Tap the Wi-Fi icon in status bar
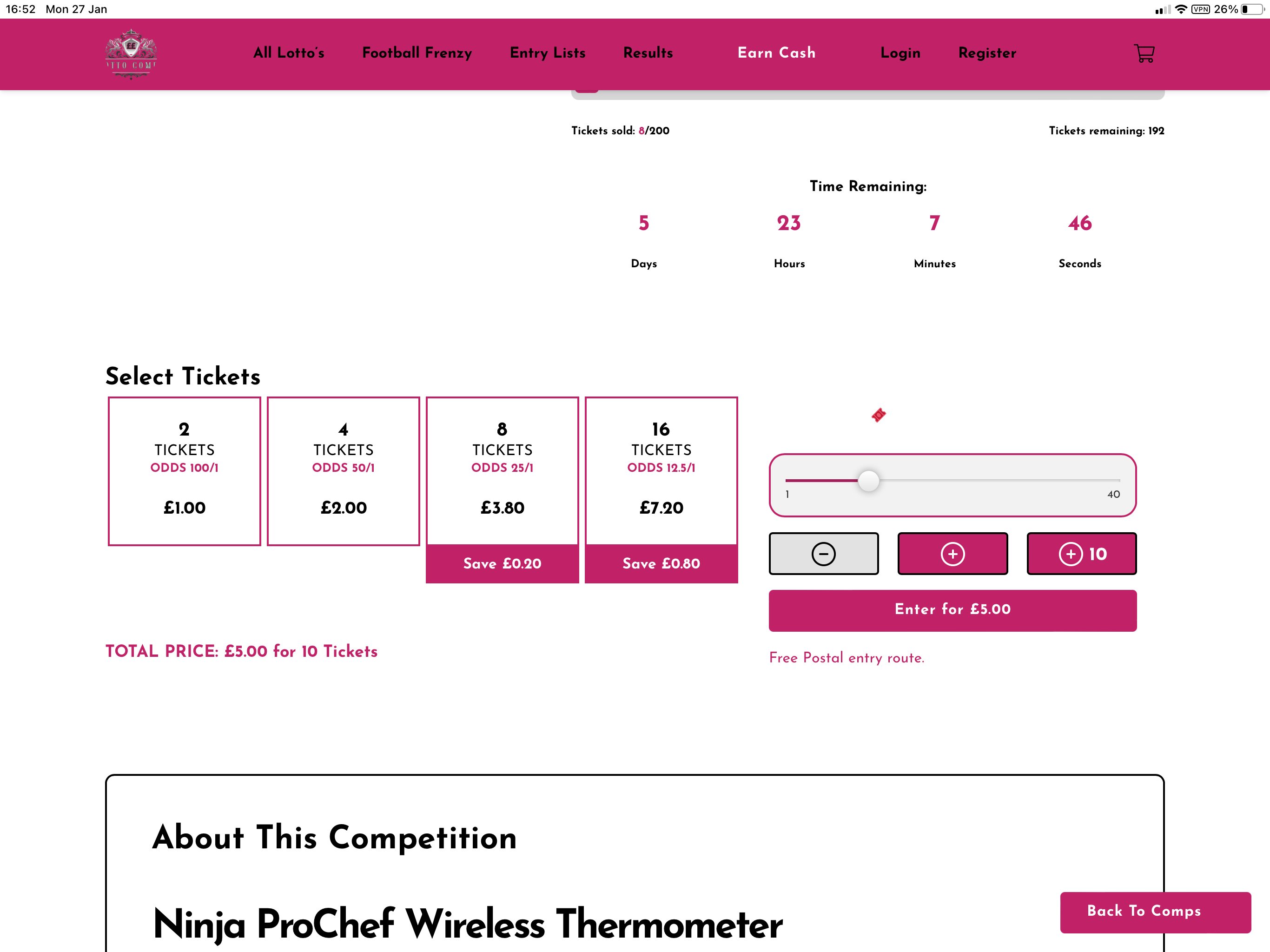 1181,9
